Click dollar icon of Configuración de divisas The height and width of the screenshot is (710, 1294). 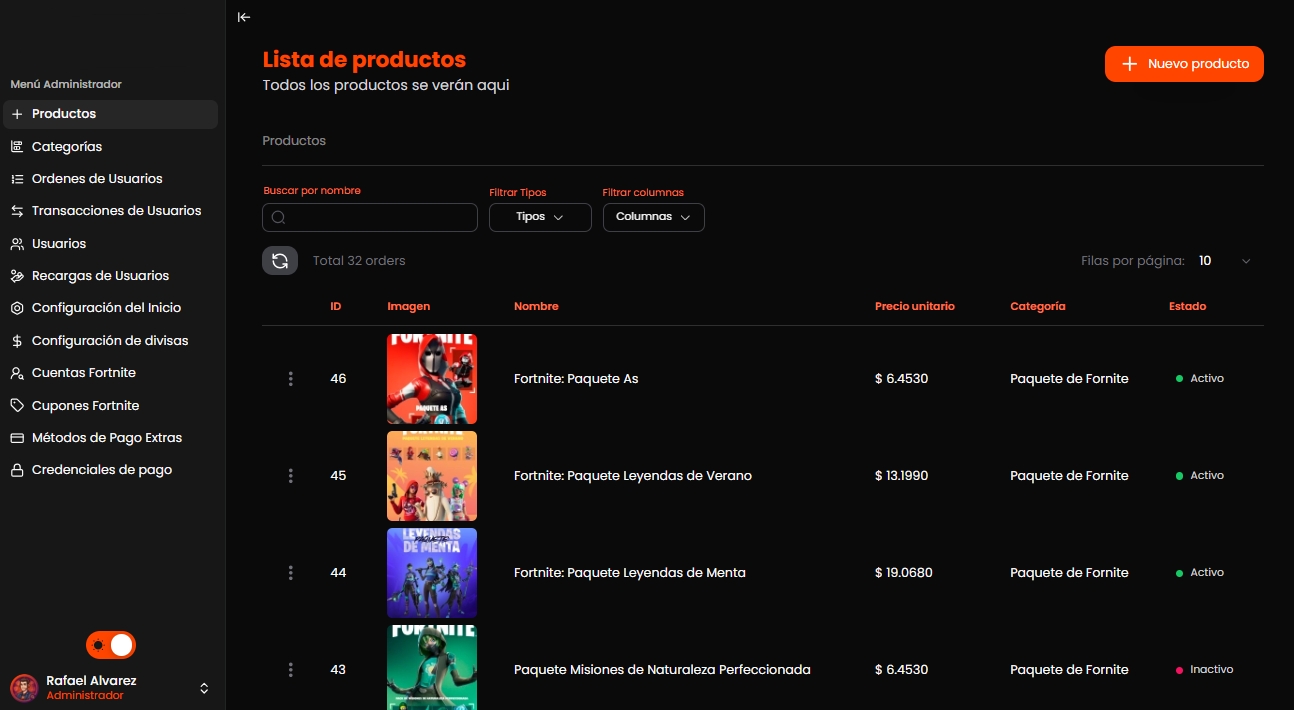[x=17, y=341]
